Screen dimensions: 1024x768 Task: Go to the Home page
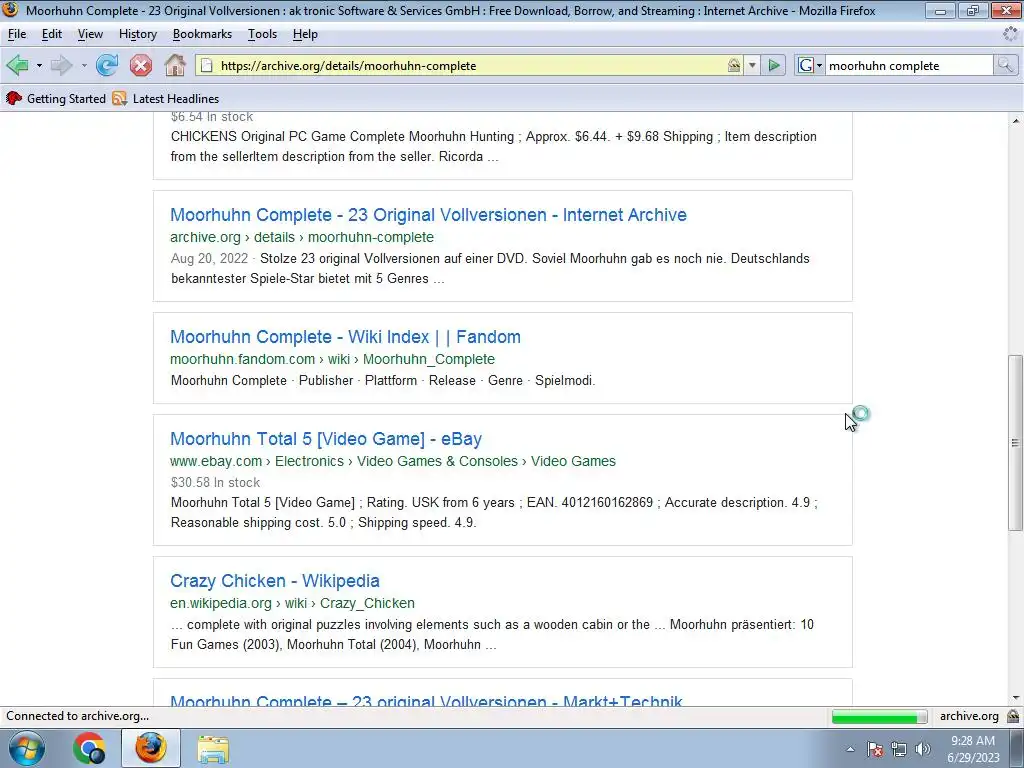coord(175,65)
